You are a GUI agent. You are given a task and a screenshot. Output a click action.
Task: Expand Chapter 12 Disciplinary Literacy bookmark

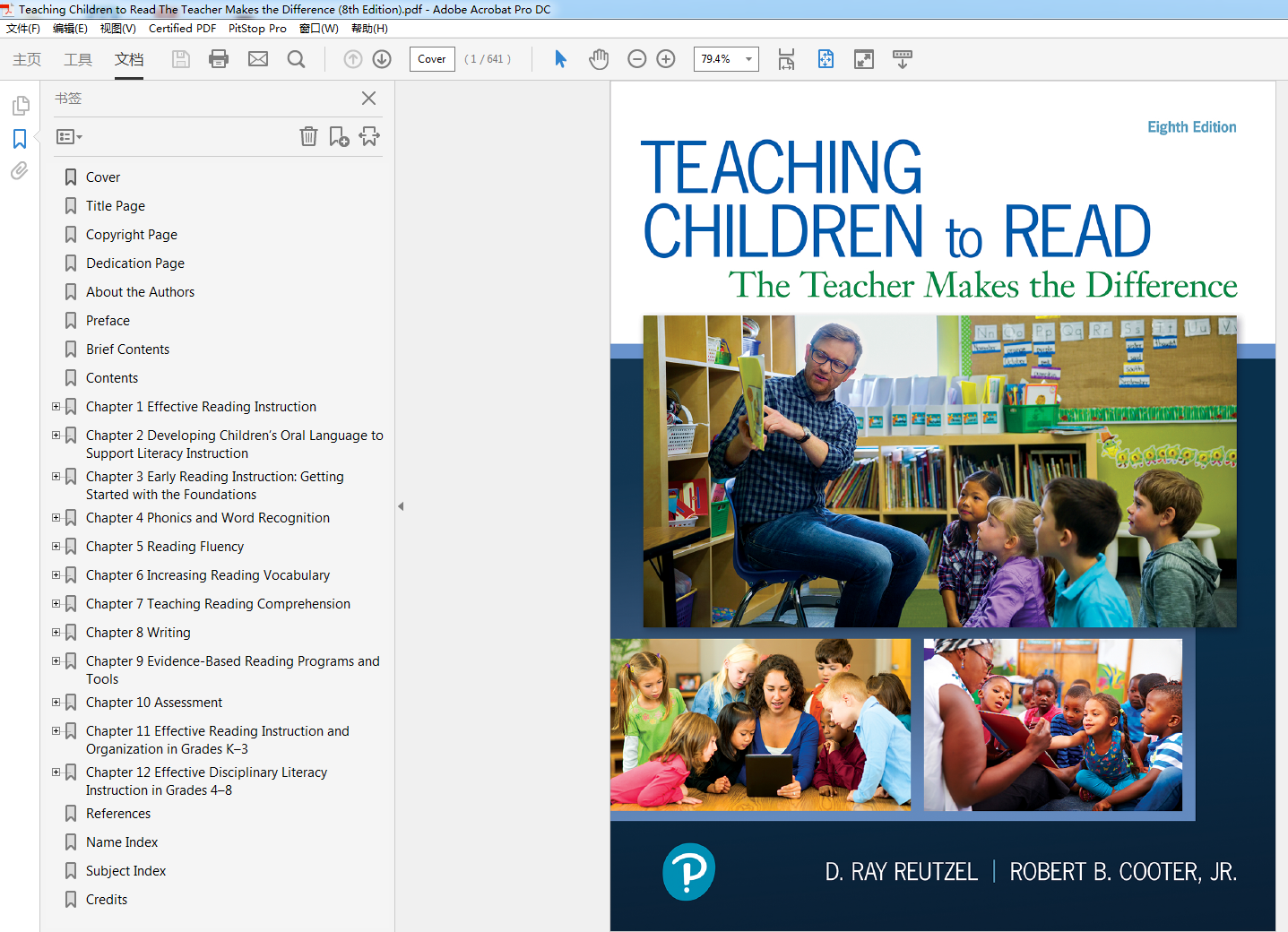[x=56, y=772]
